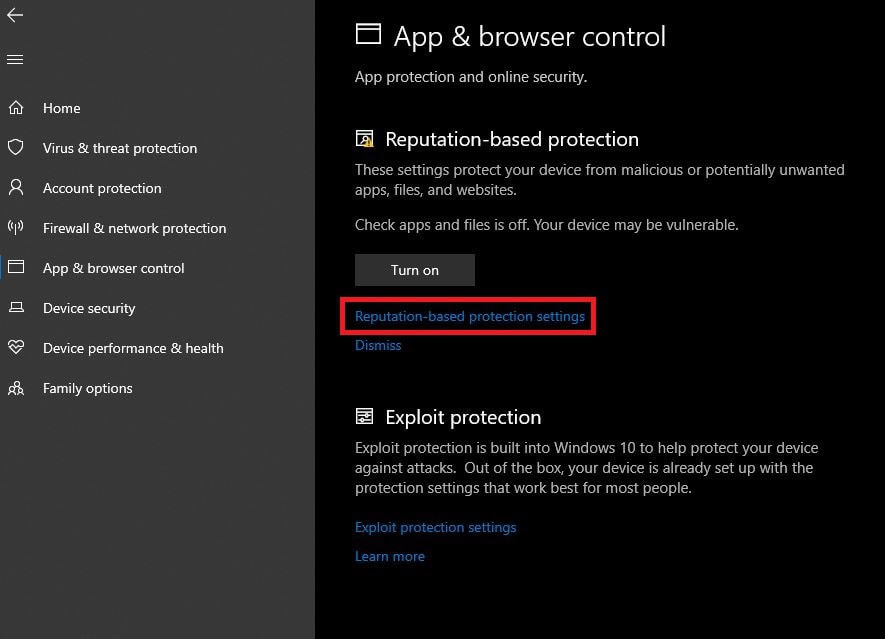Open Reputation-based protection settings link
This screenshot has width=885, height=639.
(470, 316)
